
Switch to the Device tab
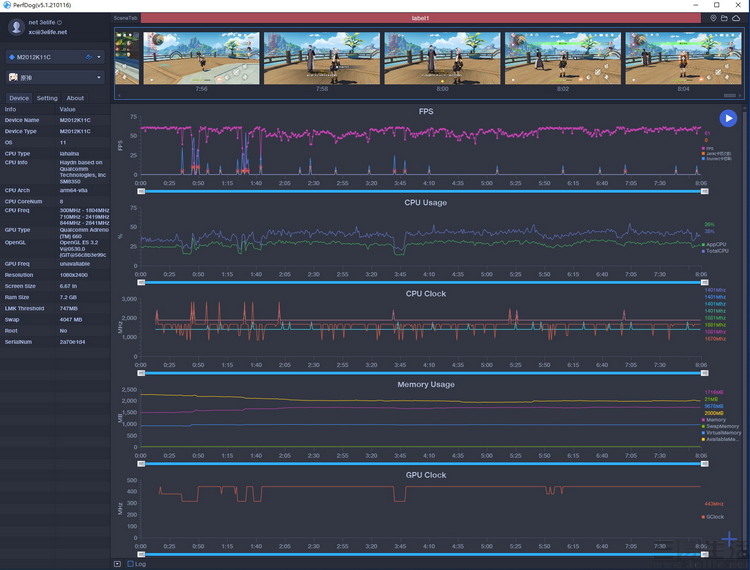19,98
